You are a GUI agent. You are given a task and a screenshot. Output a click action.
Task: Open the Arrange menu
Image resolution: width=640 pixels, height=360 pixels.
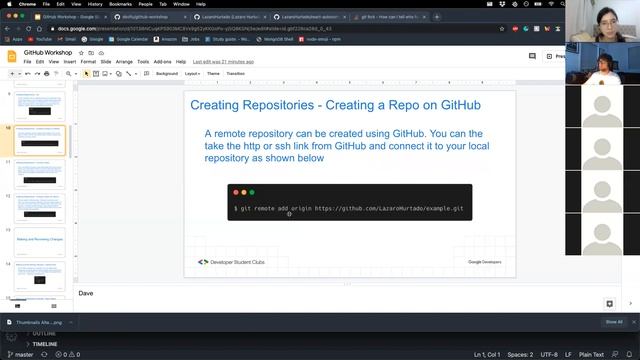tap(124, 62)
